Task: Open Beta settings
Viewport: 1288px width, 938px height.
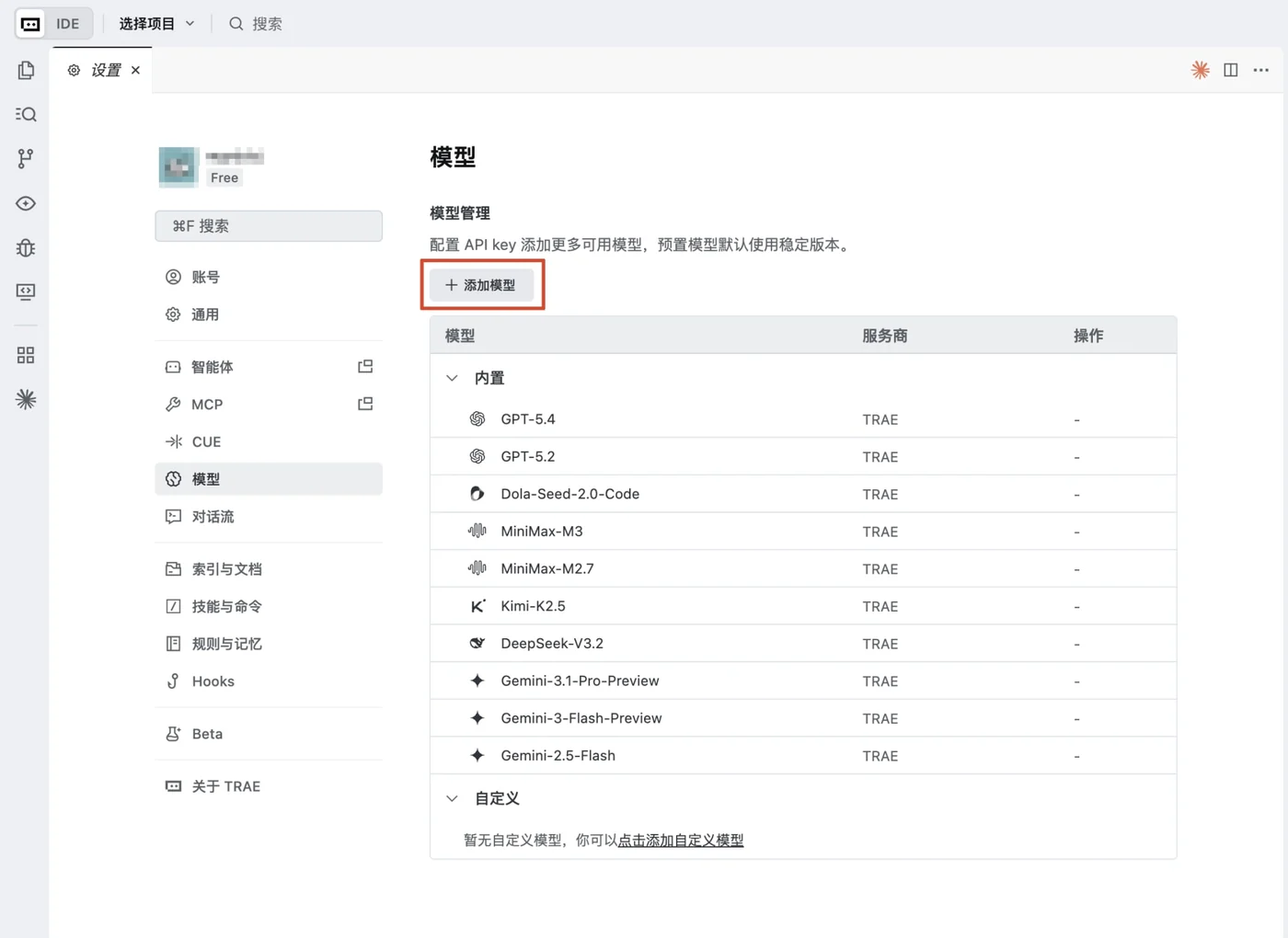Action: click(x=269, y=734)
